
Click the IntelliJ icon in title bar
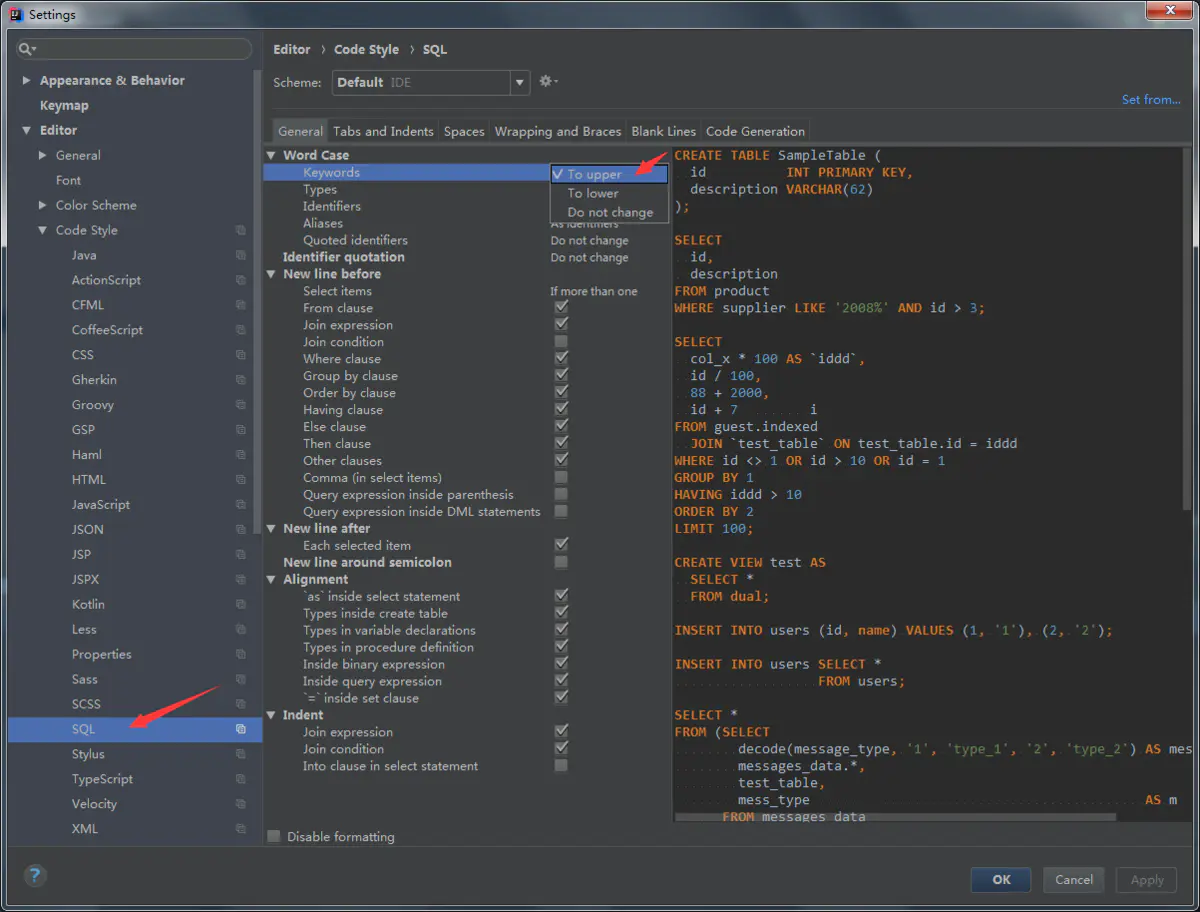click(15, 14)
